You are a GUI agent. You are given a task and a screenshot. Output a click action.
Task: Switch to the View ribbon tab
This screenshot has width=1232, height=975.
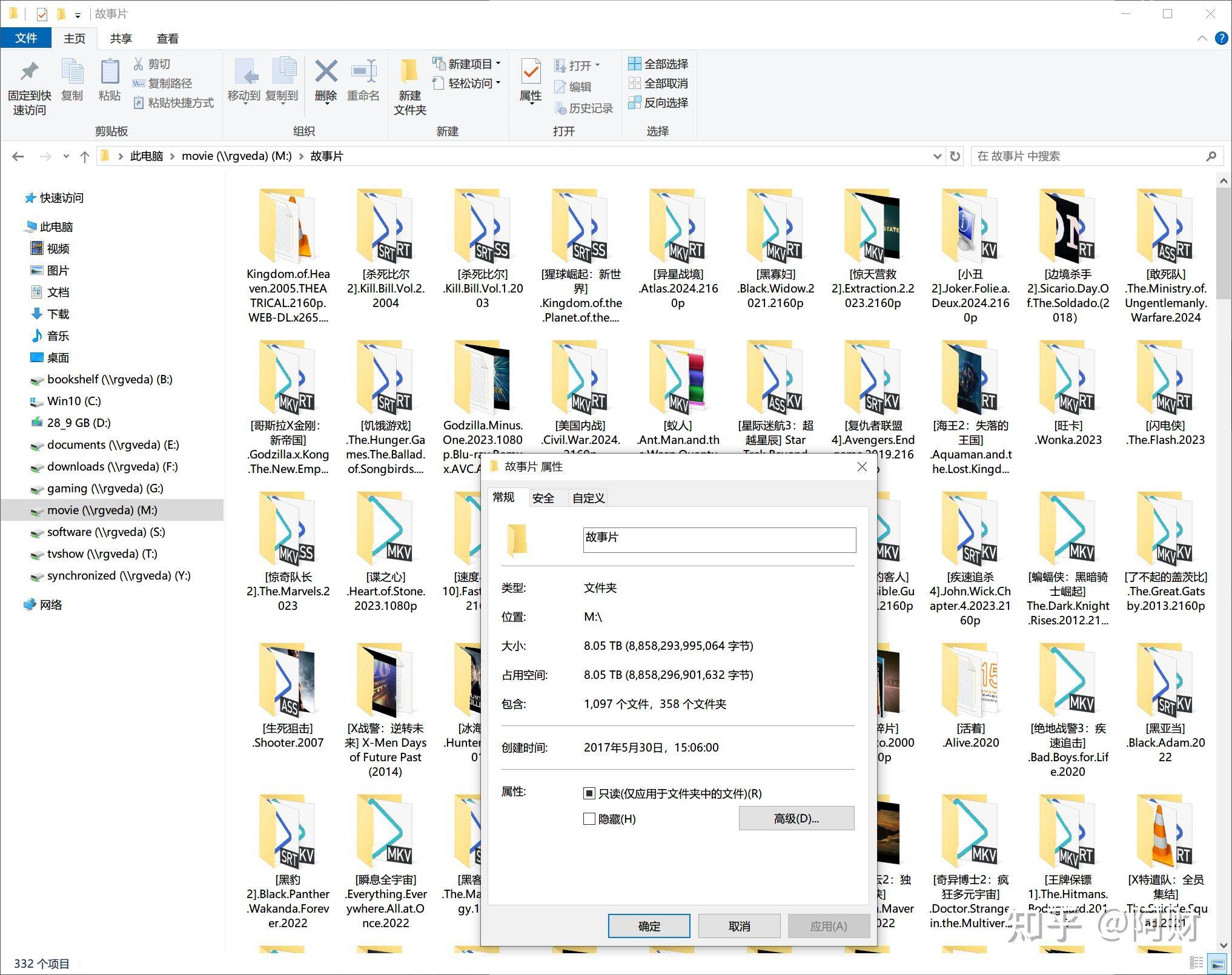click(x=168, y=38)
